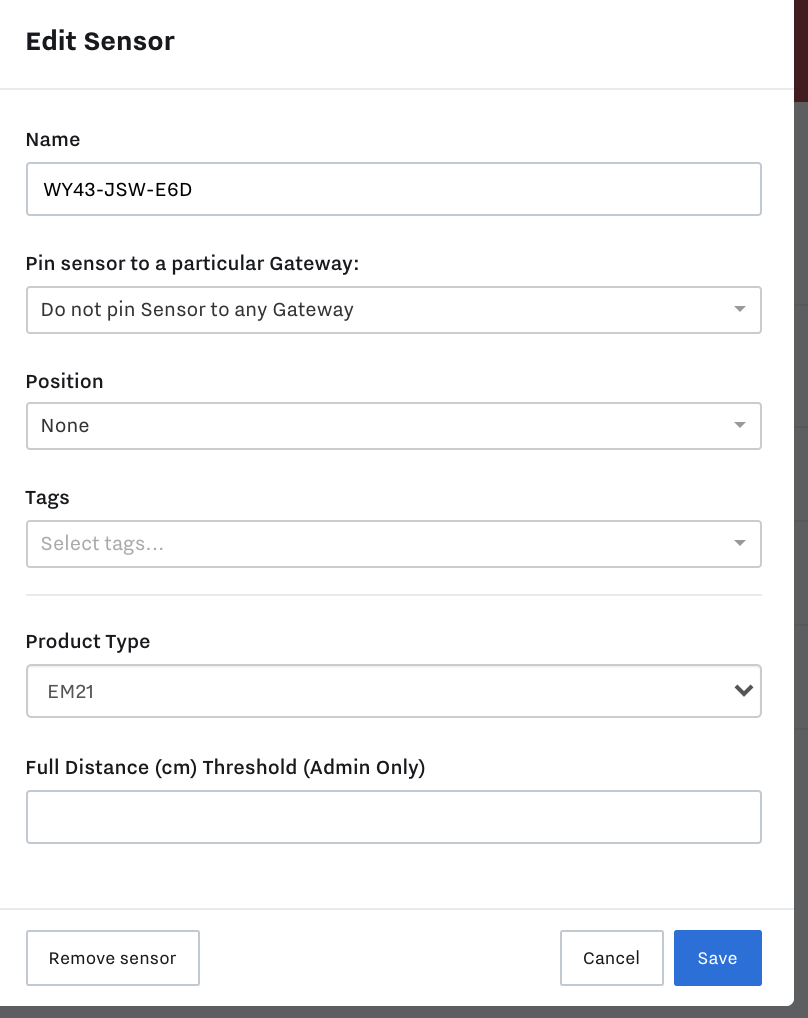Click the Position dropdown arrow icon
This screenshot has width=808, height=1018.
[x=739, y=425]
